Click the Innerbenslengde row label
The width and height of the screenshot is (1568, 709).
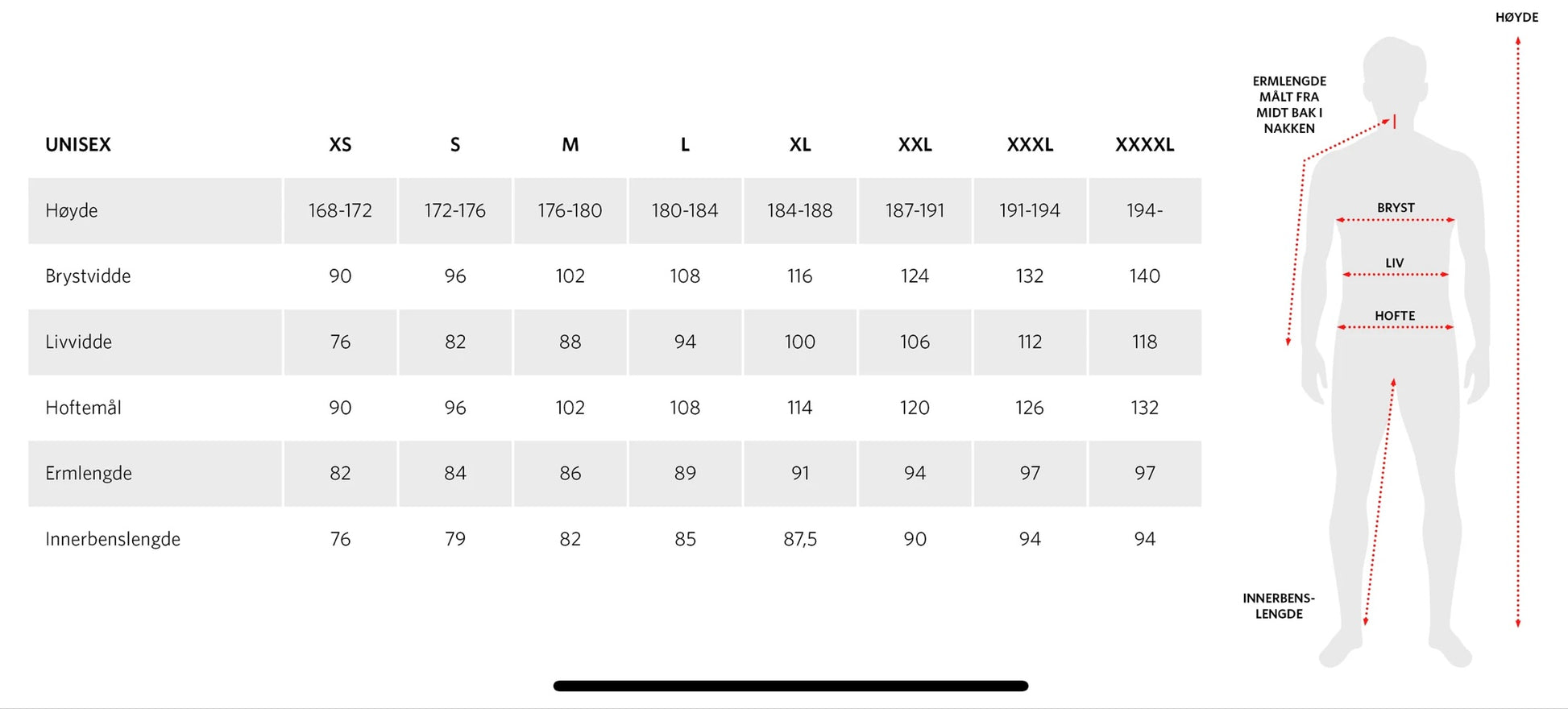coord(113,539)
